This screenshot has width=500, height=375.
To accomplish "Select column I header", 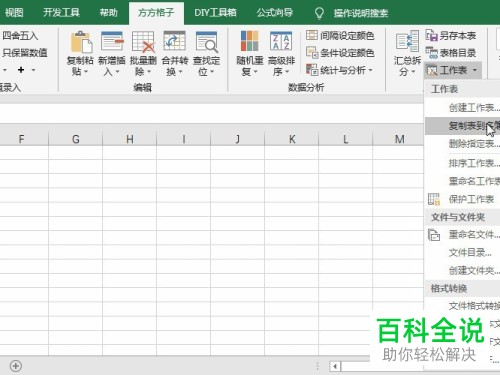I will 184,139.
